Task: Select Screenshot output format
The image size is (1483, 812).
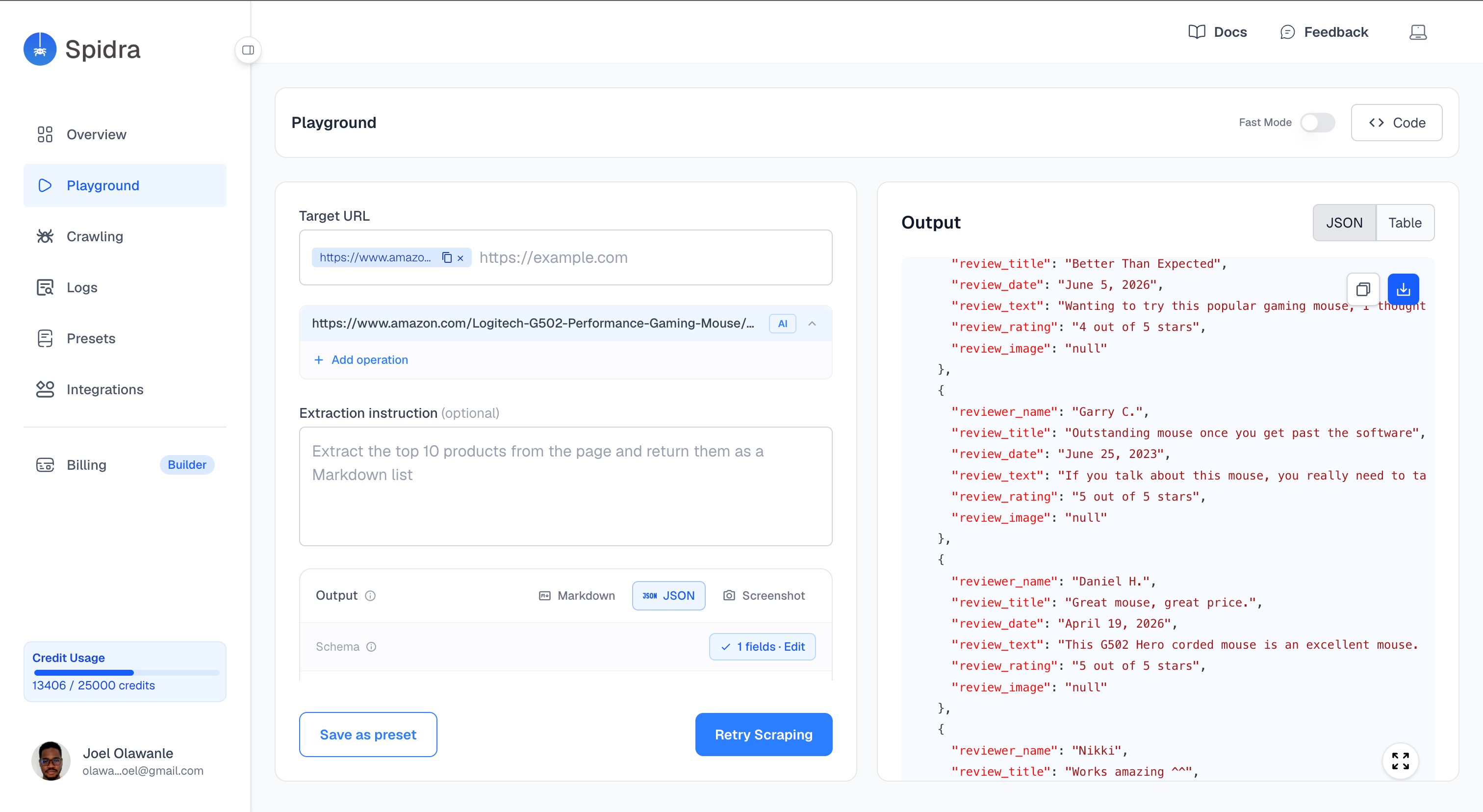Action: coord(764,596)
